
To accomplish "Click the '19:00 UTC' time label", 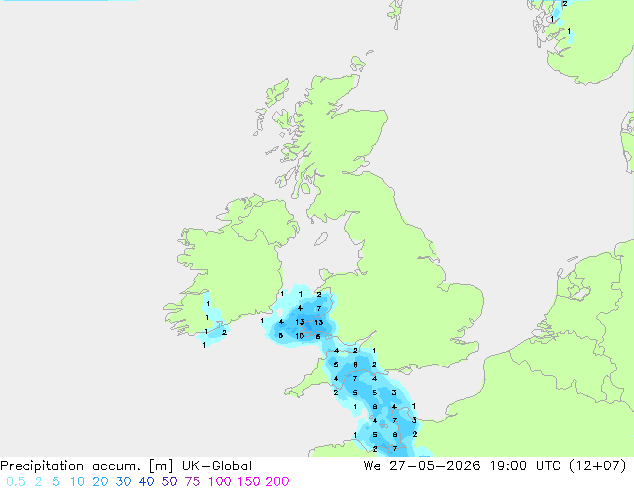I will pos(525,466).
